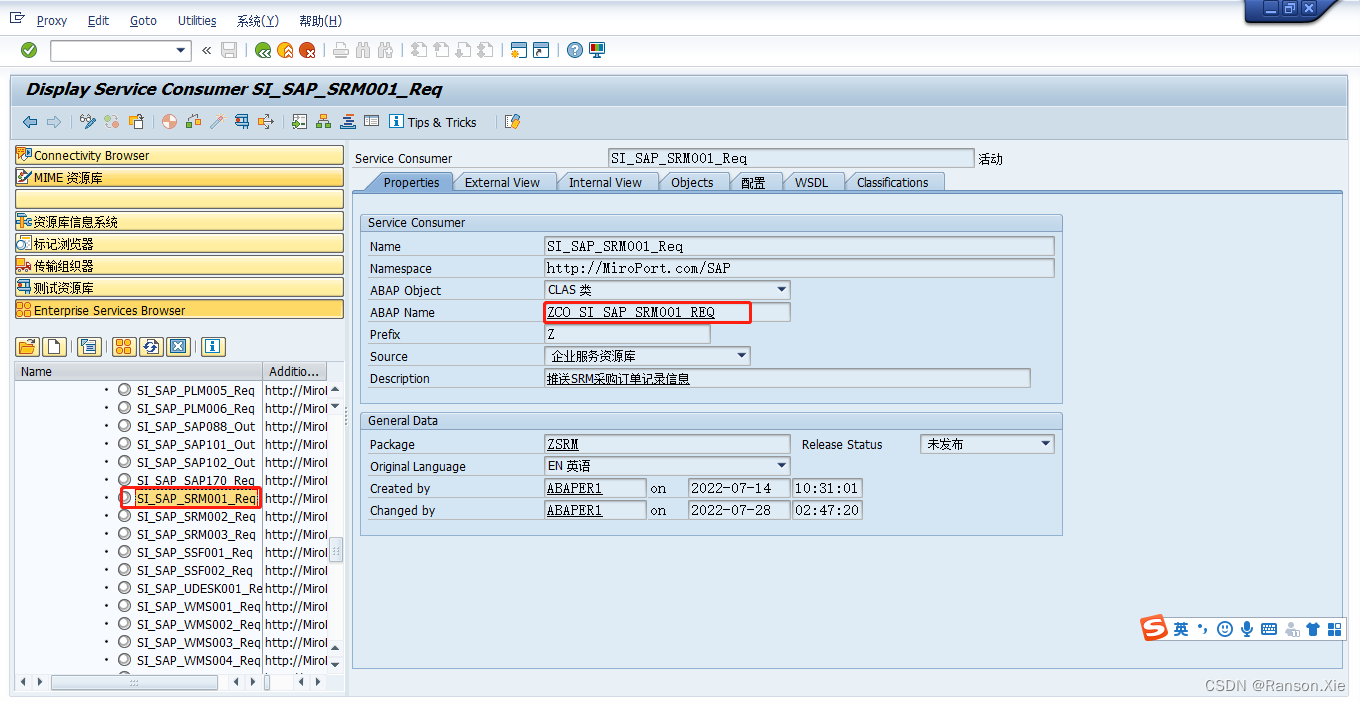Image resolution: width=1360 pixels, height=701 pixels.
Task: Switch to the WSDL tab
Action: tap(812, 182)
